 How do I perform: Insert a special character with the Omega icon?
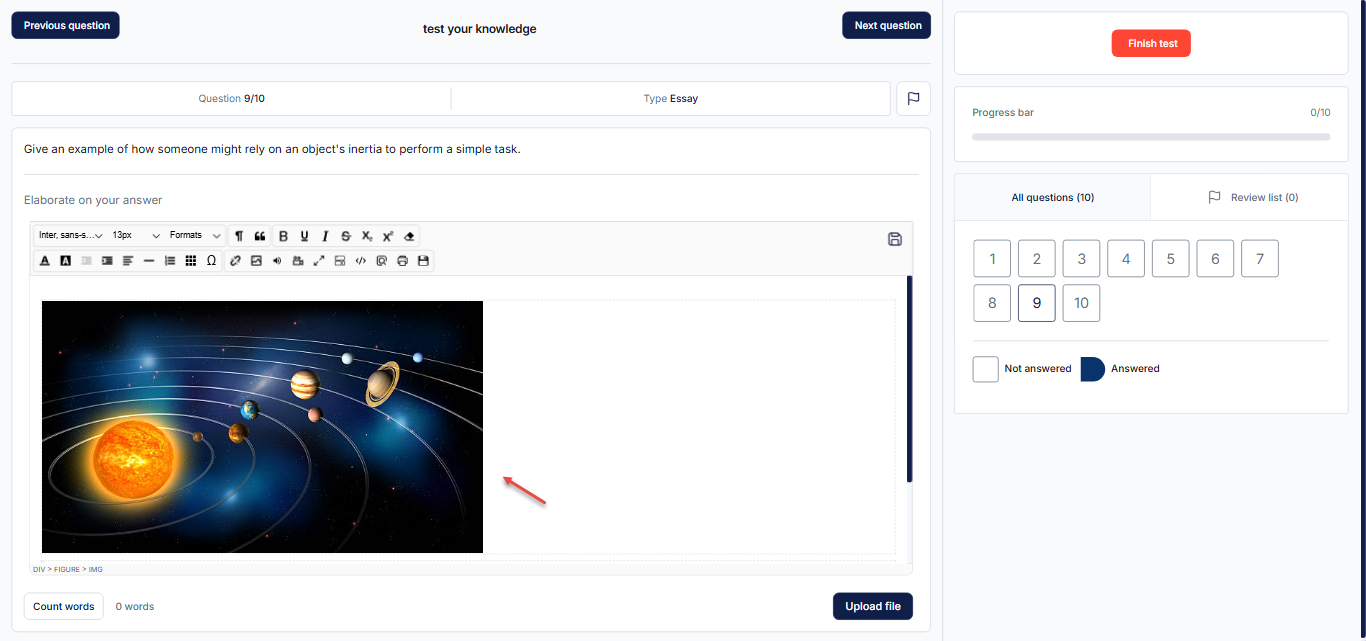tap(211, 261)
